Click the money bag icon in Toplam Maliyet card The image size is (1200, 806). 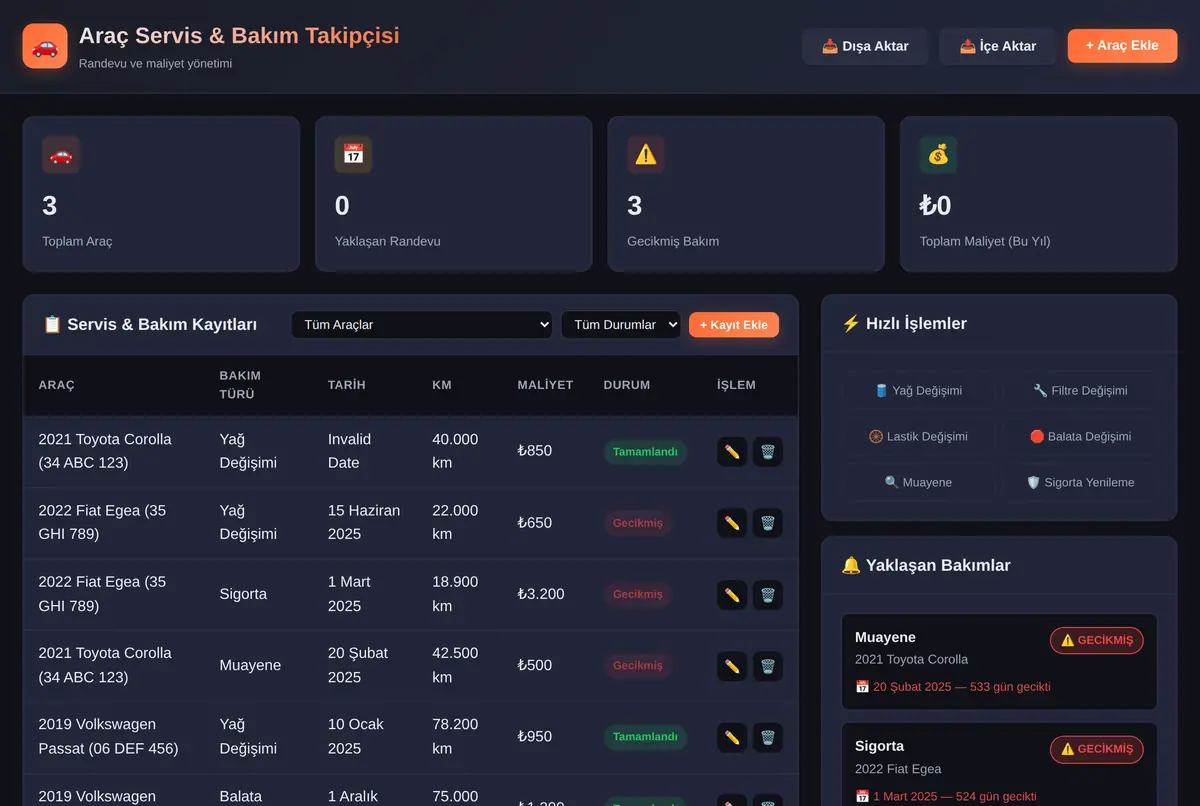[939, 155]
